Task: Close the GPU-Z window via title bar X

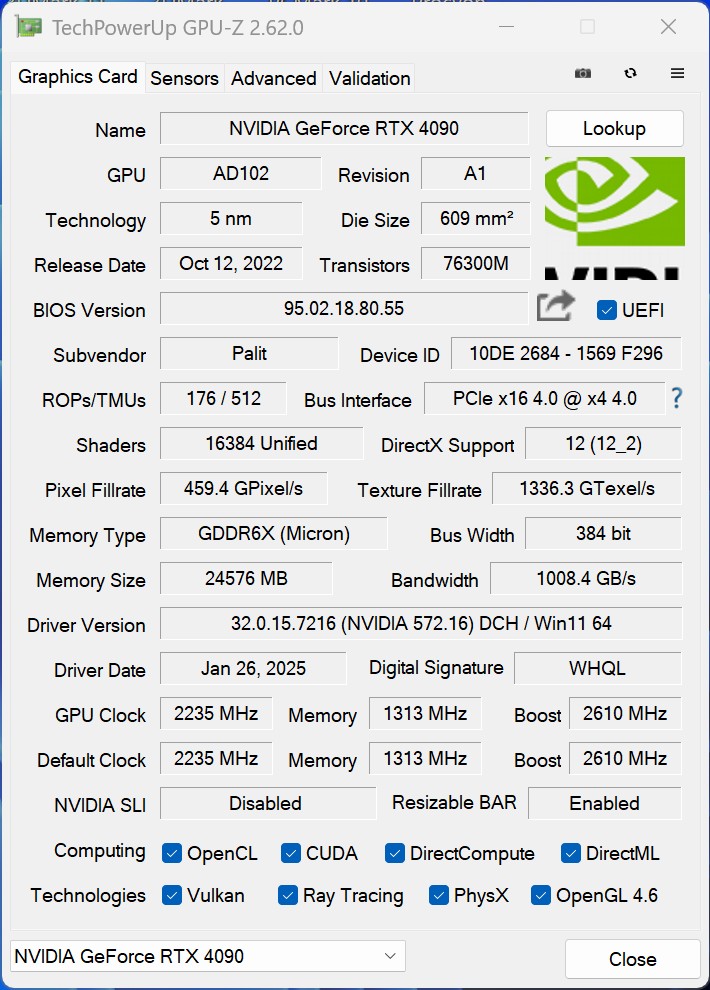Action: [x=668, y=27]
